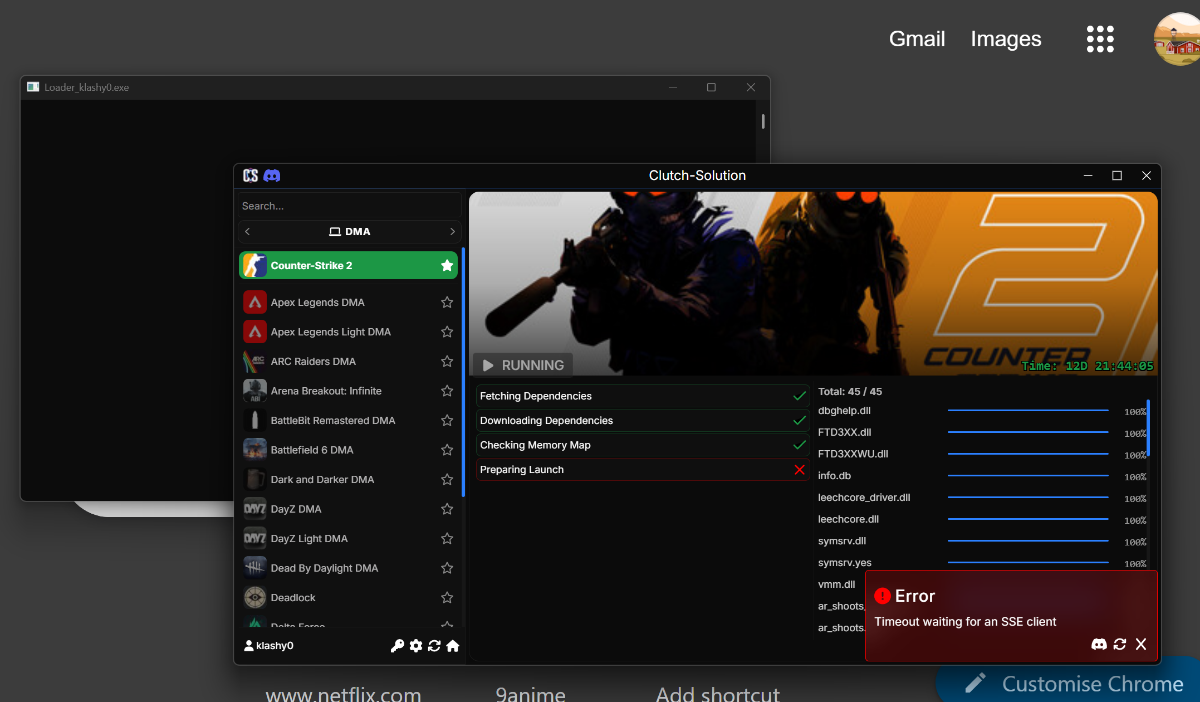This screenshot has height=702, width=1200.
Task: Click Discord icon in Error popup
Action: pos(1099,644)
